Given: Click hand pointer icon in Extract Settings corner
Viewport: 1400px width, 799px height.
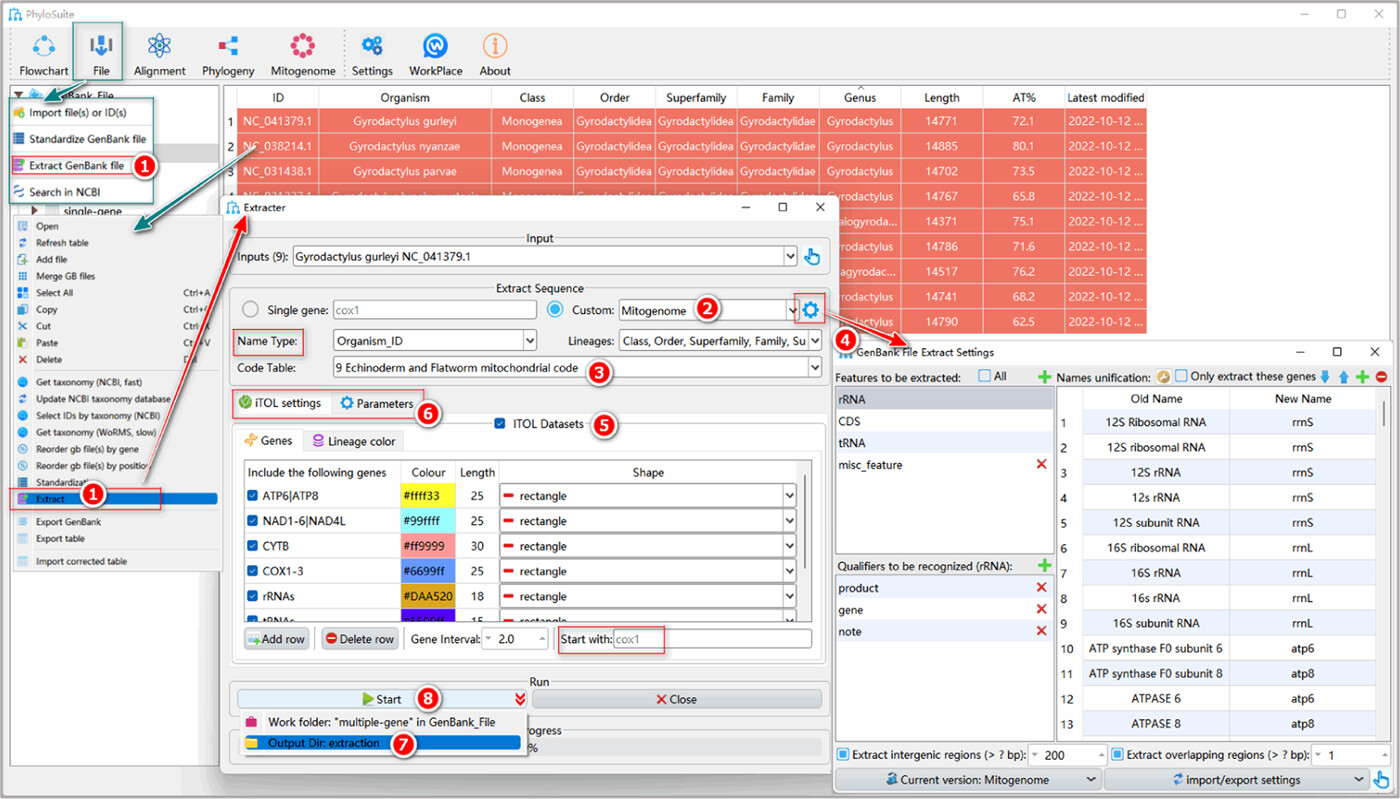Looking at the screenshot, I should (1382, 780).
